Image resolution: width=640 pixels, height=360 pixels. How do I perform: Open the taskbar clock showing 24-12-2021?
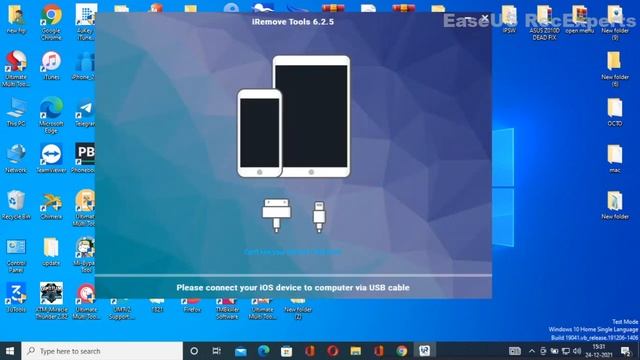599,351
